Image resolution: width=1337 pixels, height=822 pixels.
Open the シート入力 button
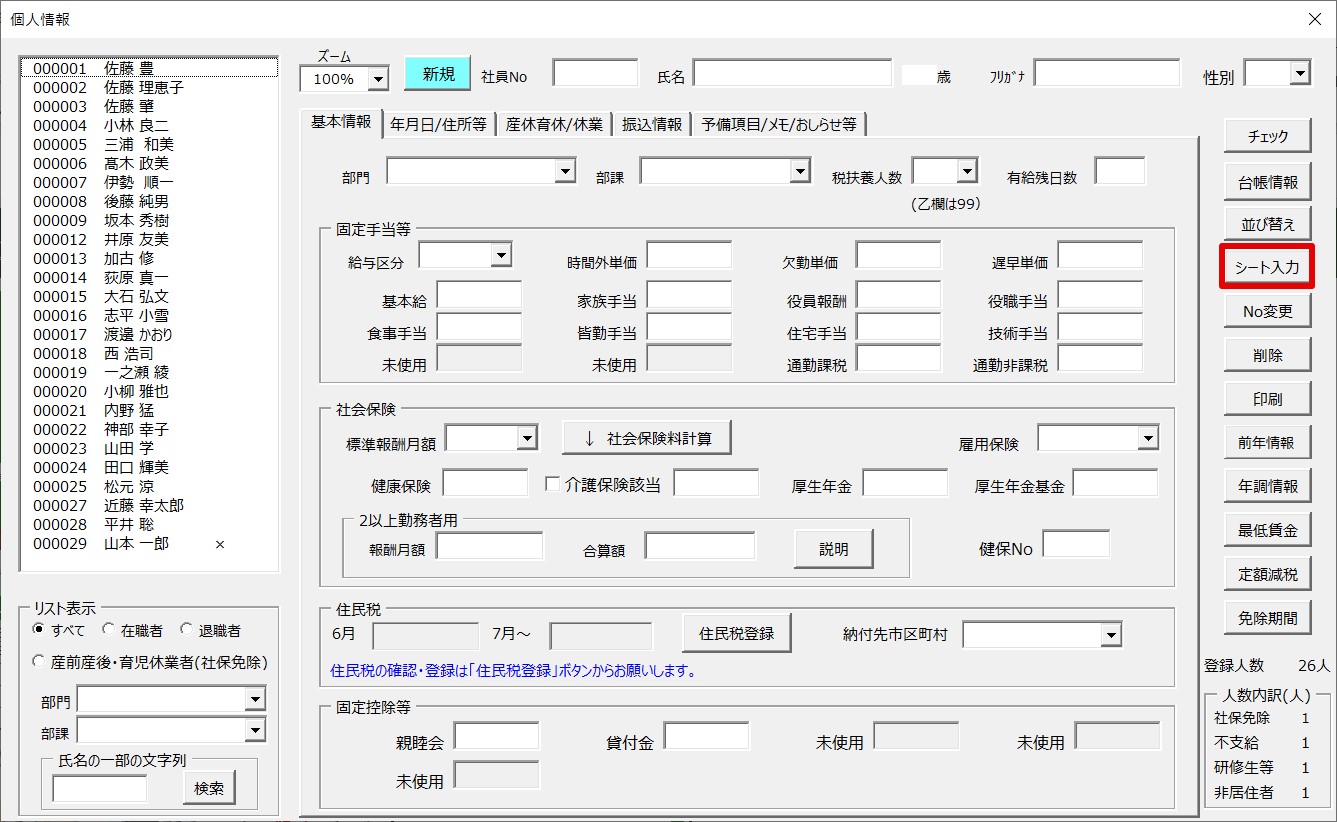(x=1267, y=267)
